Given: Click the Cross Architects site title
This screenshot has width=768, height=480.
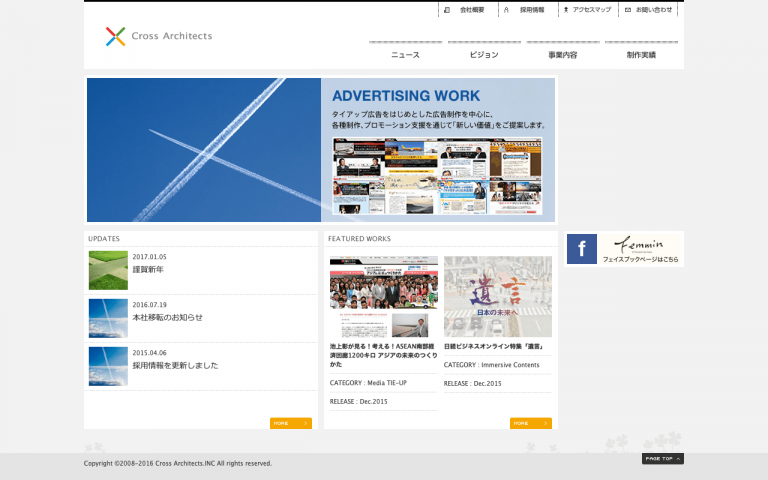Looking at the screenshot, I should coord(172,36).
